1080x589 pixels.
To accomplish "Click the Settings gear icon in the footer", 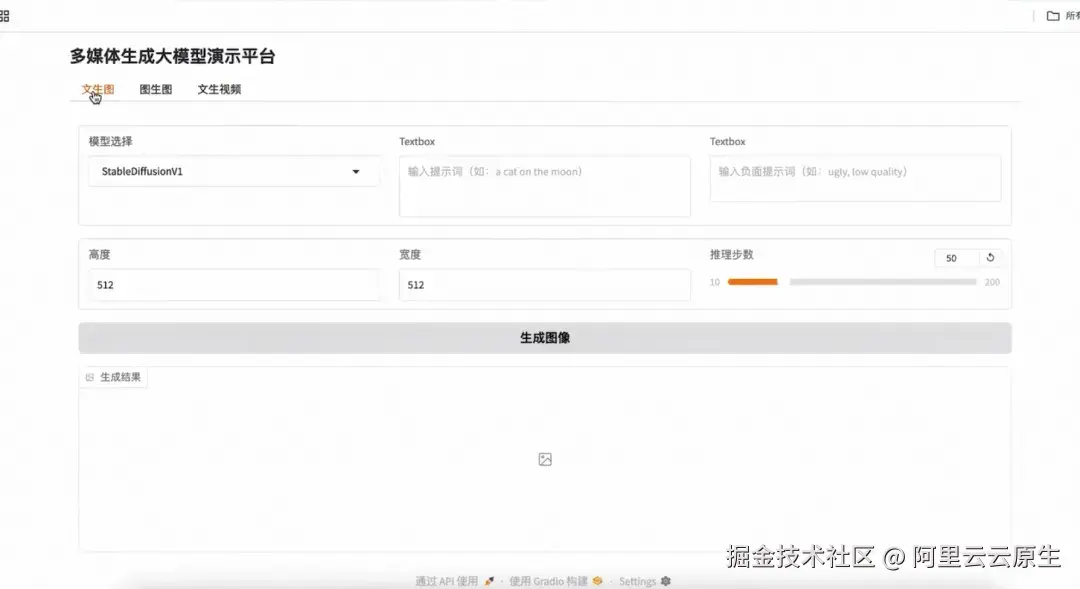I will [665, 581].
